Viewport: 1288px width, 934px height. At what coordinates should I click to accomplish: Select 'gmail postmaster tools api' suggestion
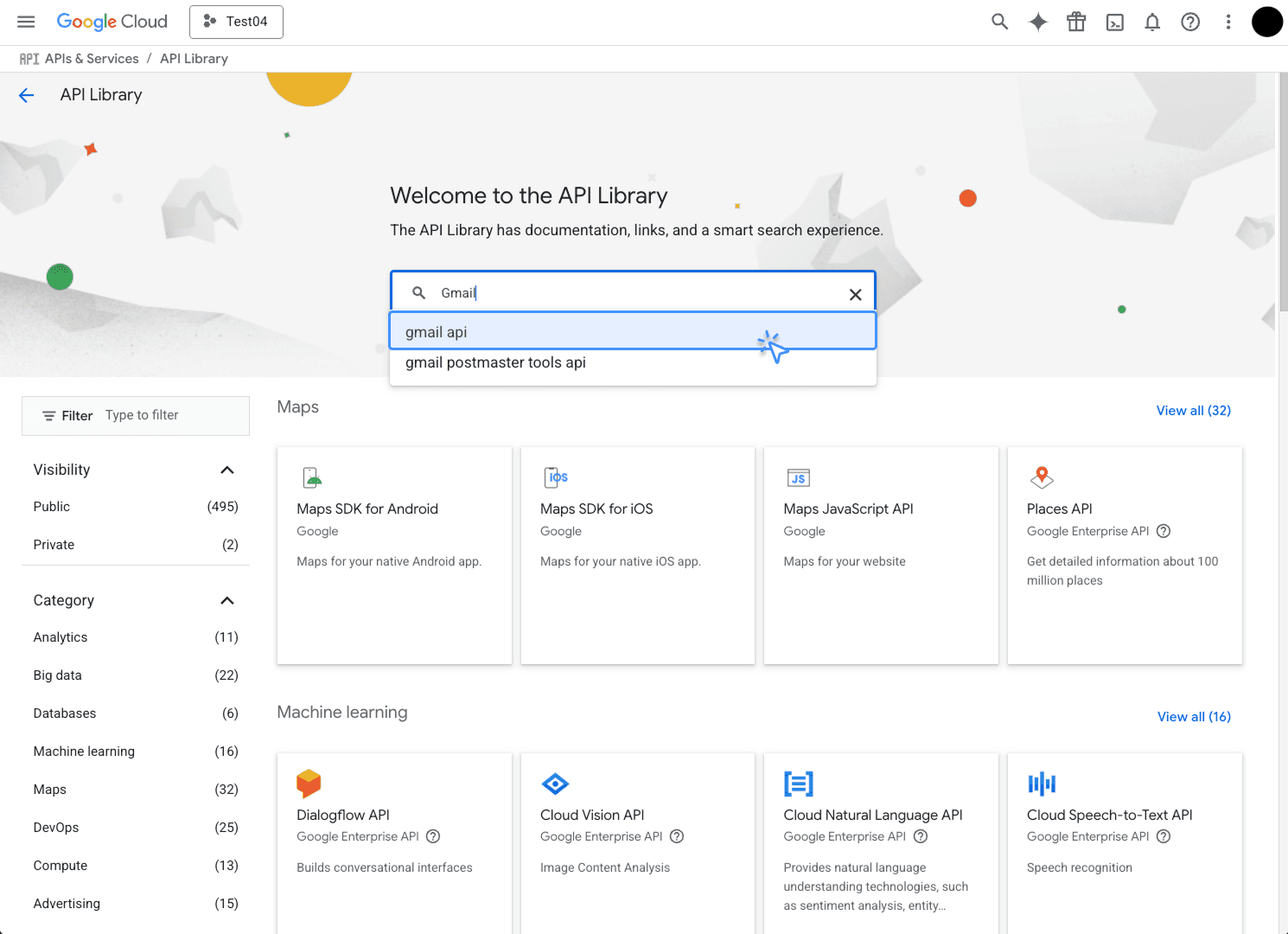click(x=633, y=363)
